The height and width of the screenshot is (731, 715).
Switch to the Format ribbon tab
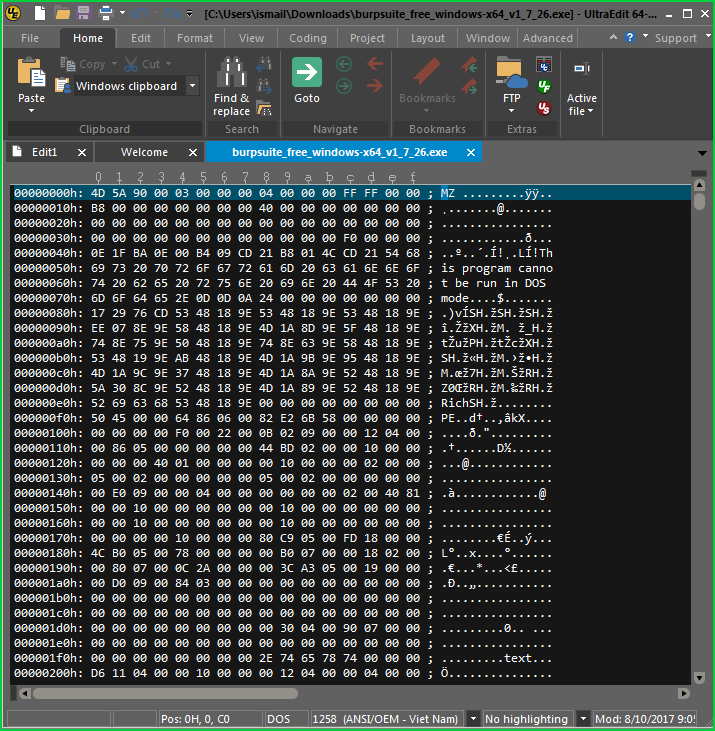tap(195, 38)
